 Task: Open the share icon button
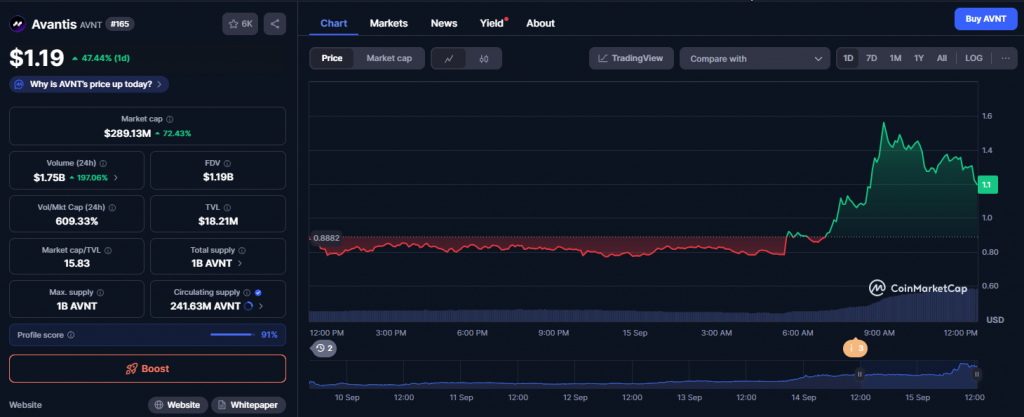click(x=275, y=24)
